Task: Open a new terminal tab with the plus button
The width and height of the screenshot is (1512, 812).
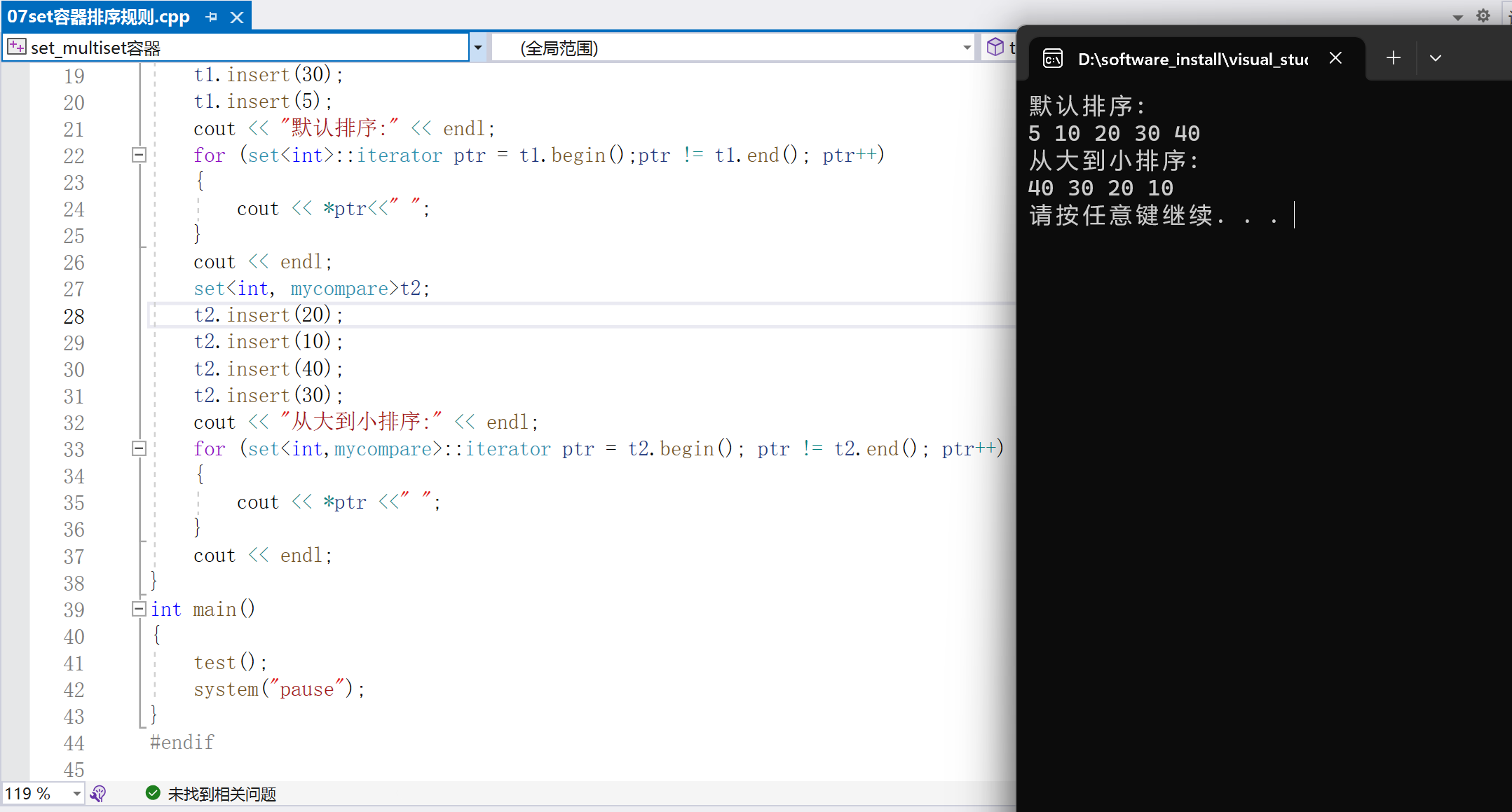Action: coord(1393,57)
